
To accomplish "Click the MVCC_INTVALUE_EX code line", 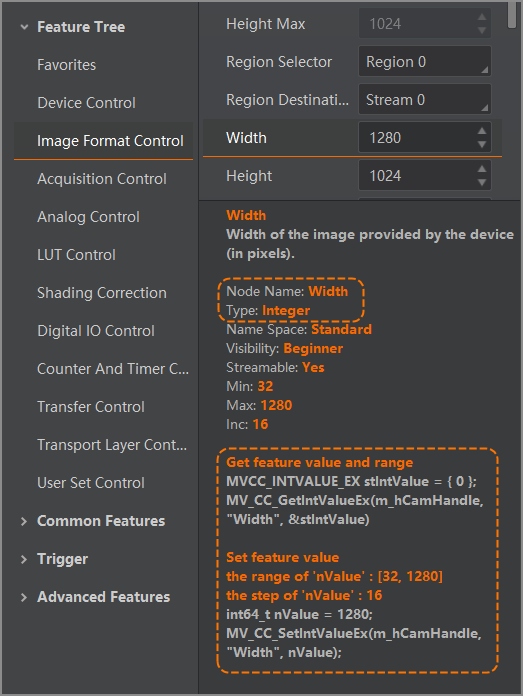I will (352, 482).
